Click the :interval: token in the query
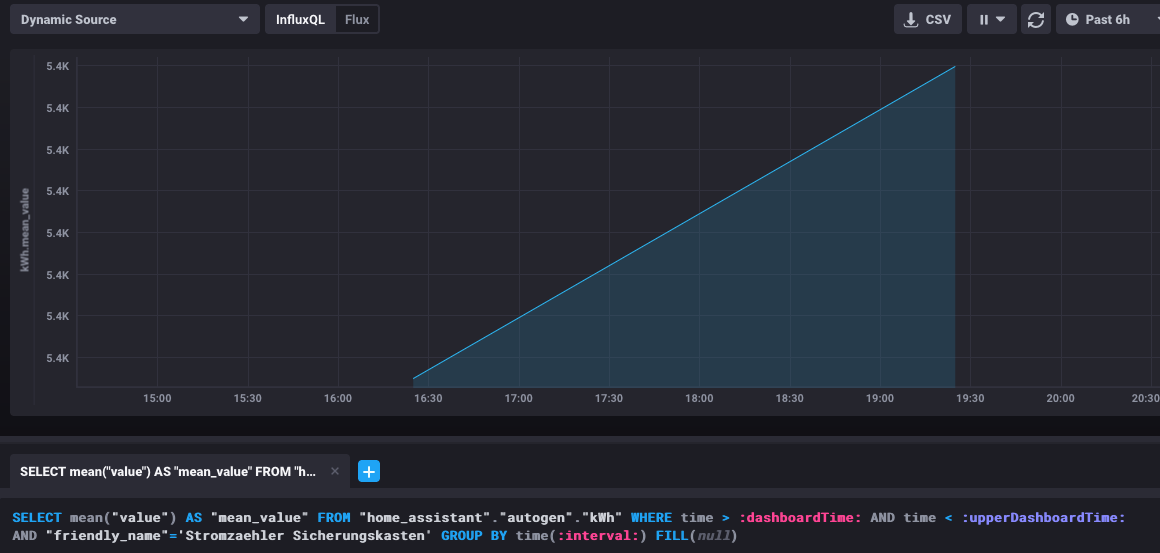Screen dimensions: 1160x553 coord(602,536)
